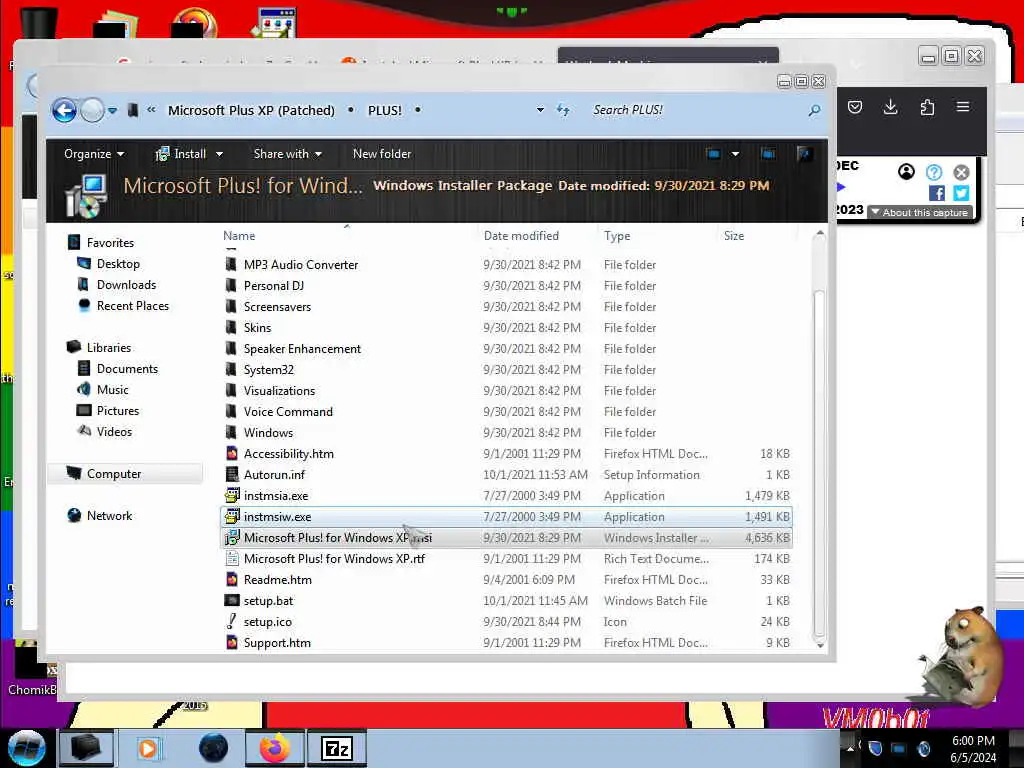Open the Pictures library

(118, 411)
